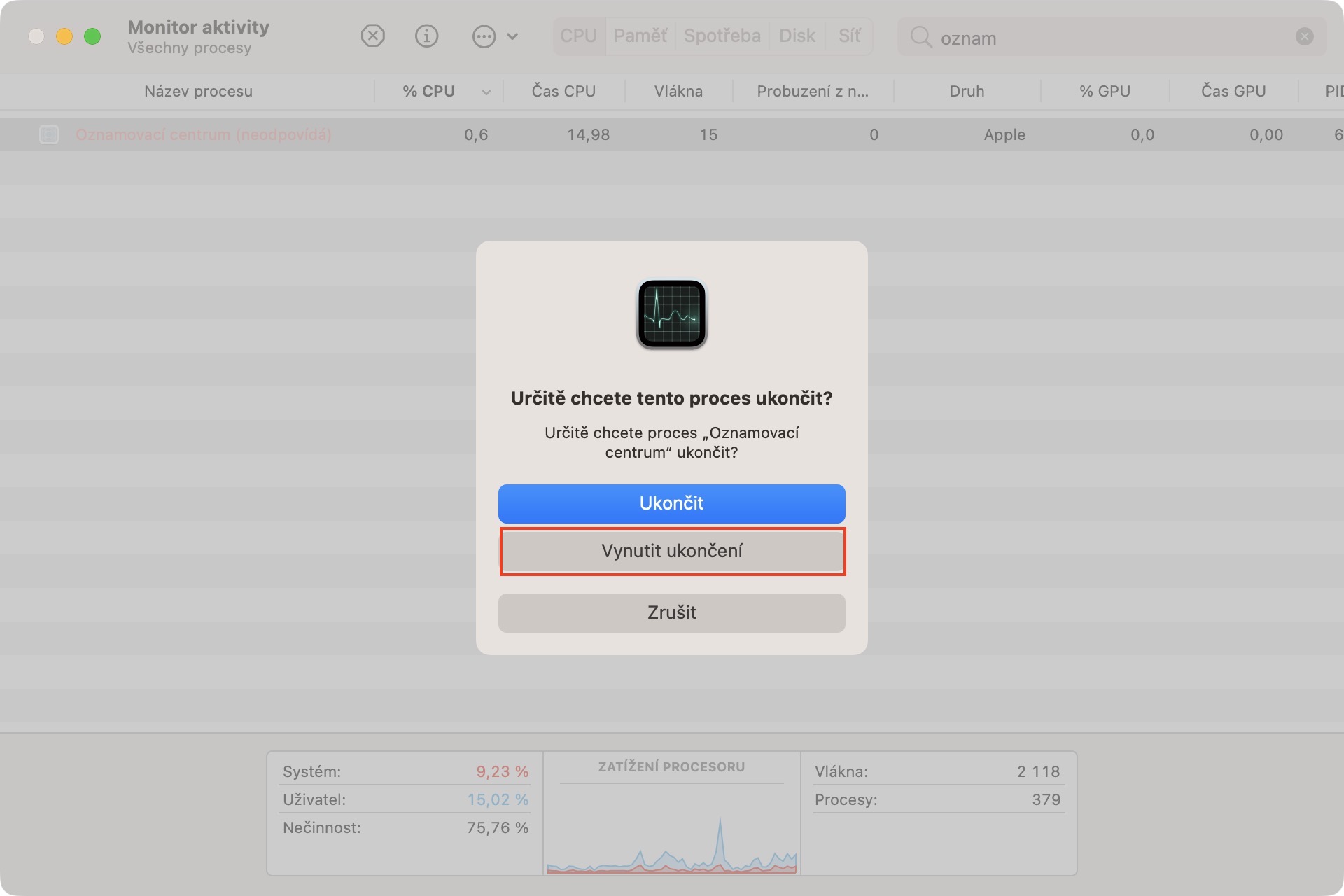Clear the search field with X icon
This screenshot has height=896, width=1344.
[1304, 36]
